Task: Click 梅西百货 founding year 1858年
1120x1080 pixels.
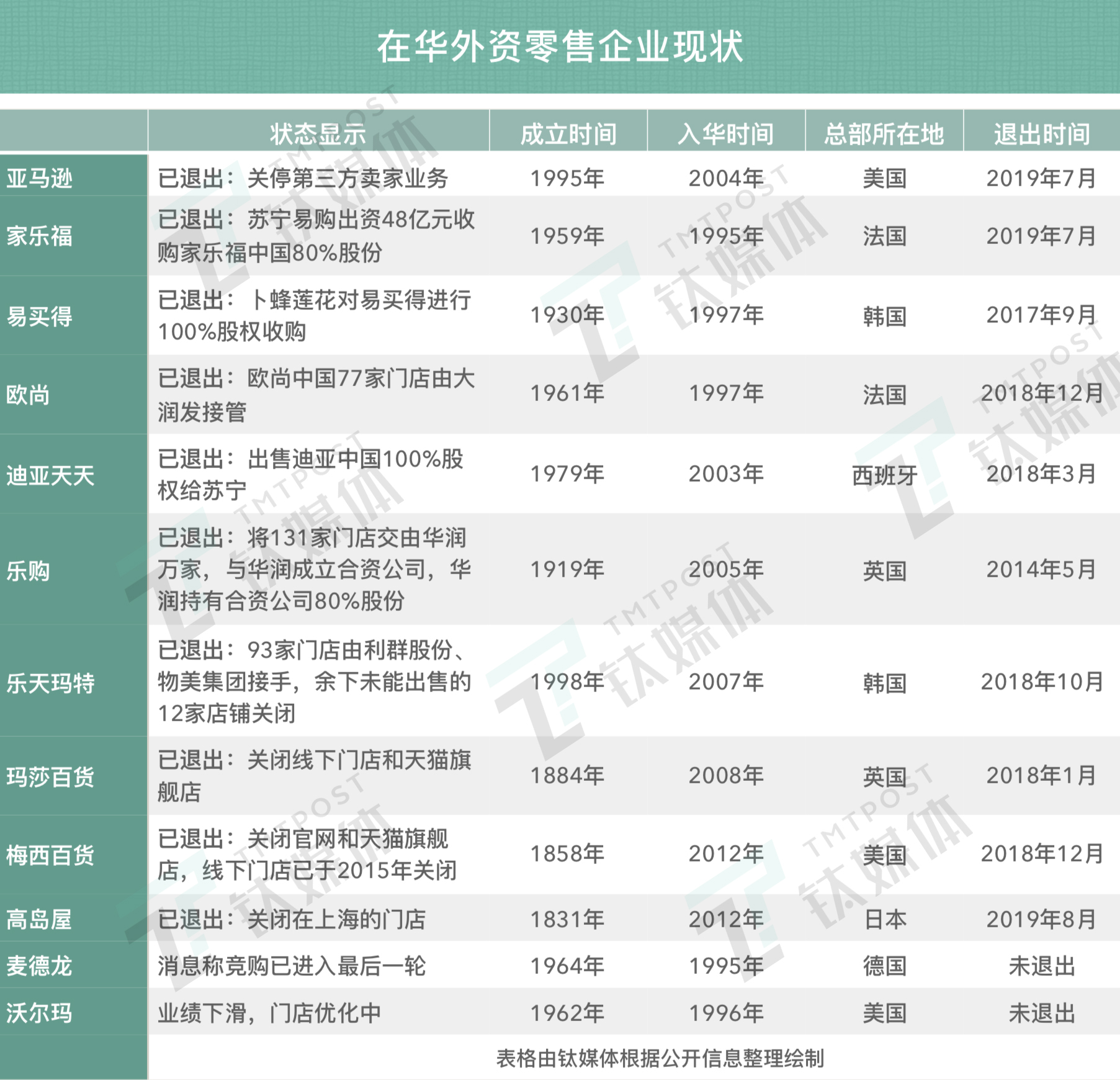Action: point(567,853)
